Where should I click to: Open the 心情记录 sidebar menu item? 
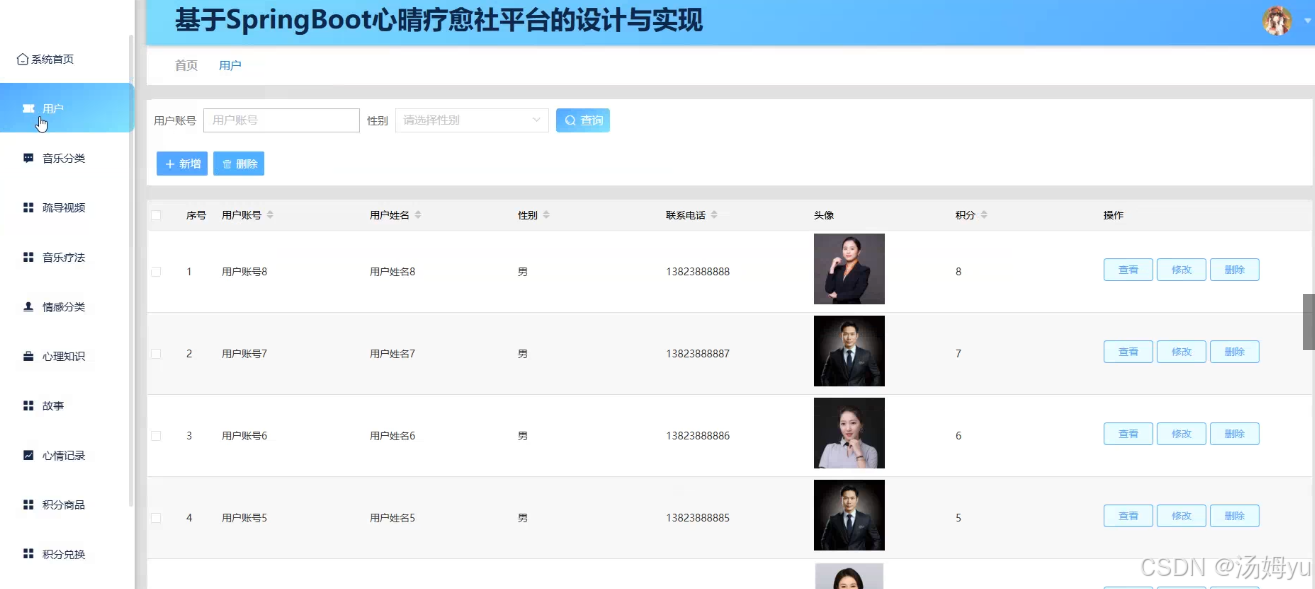[66, 455]
